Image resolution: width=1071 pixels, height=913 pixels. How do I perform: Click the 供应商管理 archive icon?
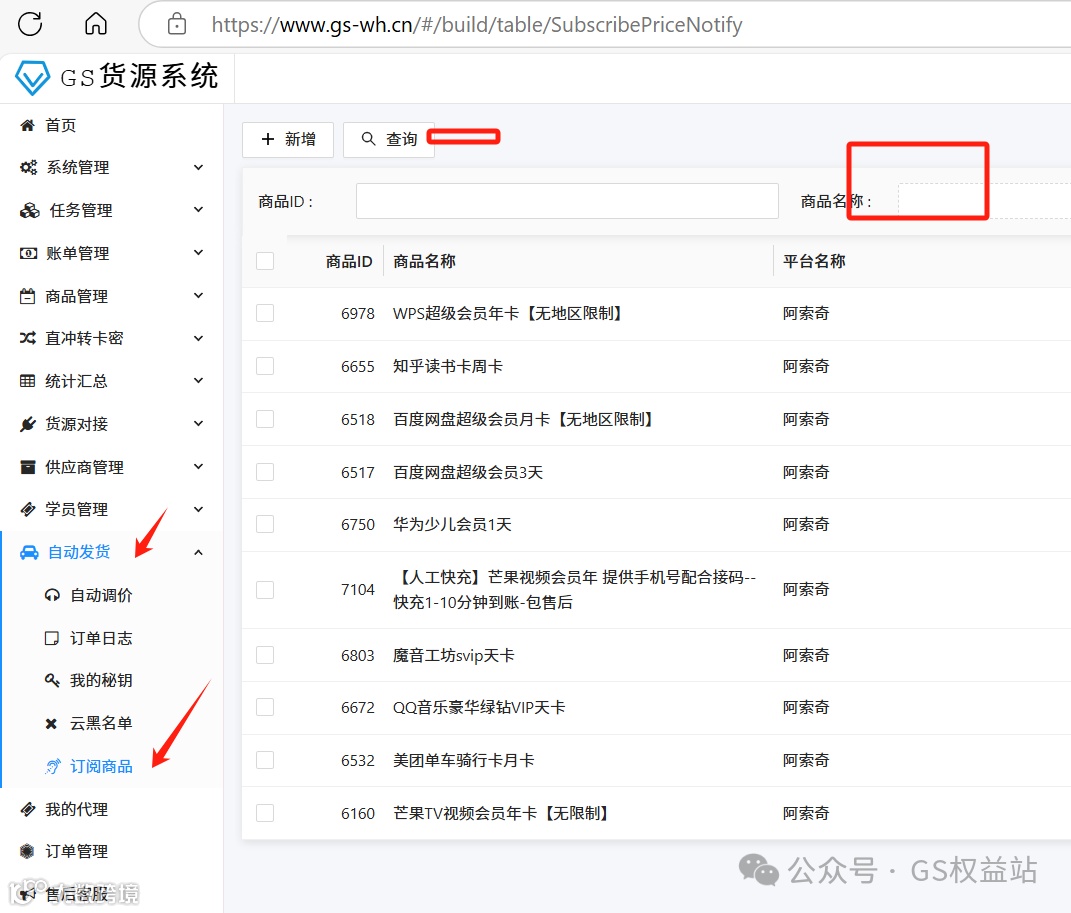click(27, 467)
